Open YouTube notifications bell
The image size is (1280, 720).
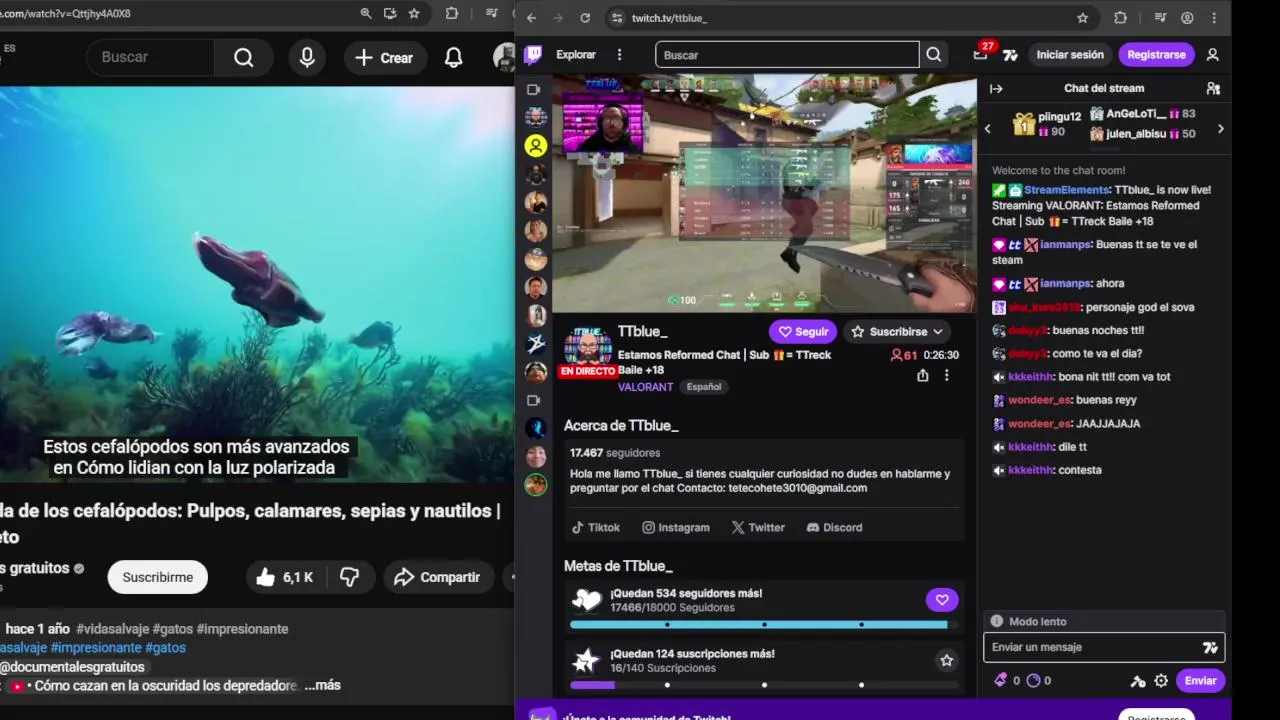pyautogui.click(x=453, y=58)
